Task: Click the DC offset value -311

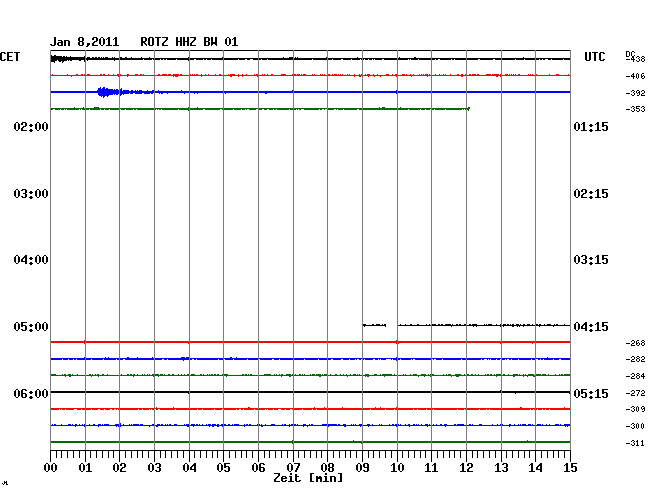Action: 635,443
